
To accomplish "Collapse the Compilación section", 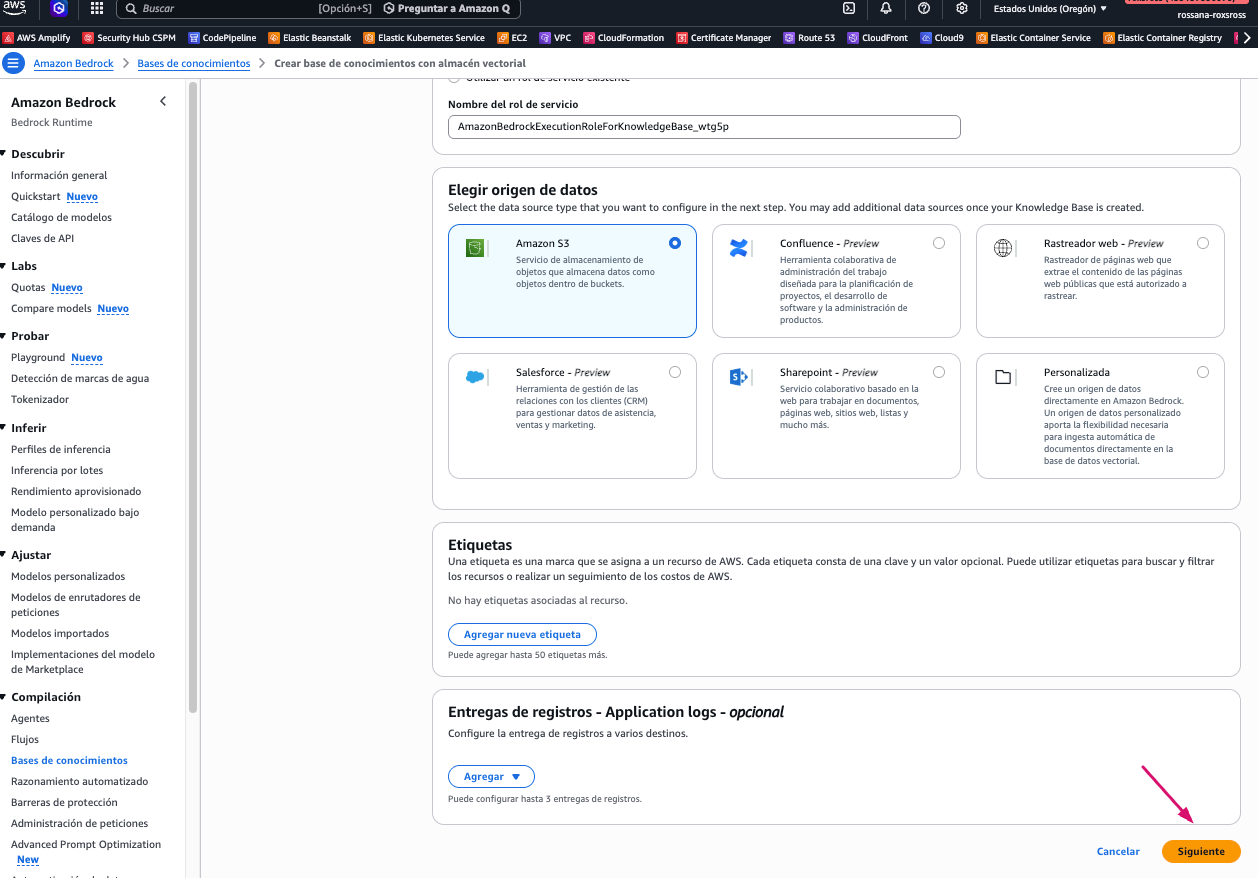I will coord(4,697).
